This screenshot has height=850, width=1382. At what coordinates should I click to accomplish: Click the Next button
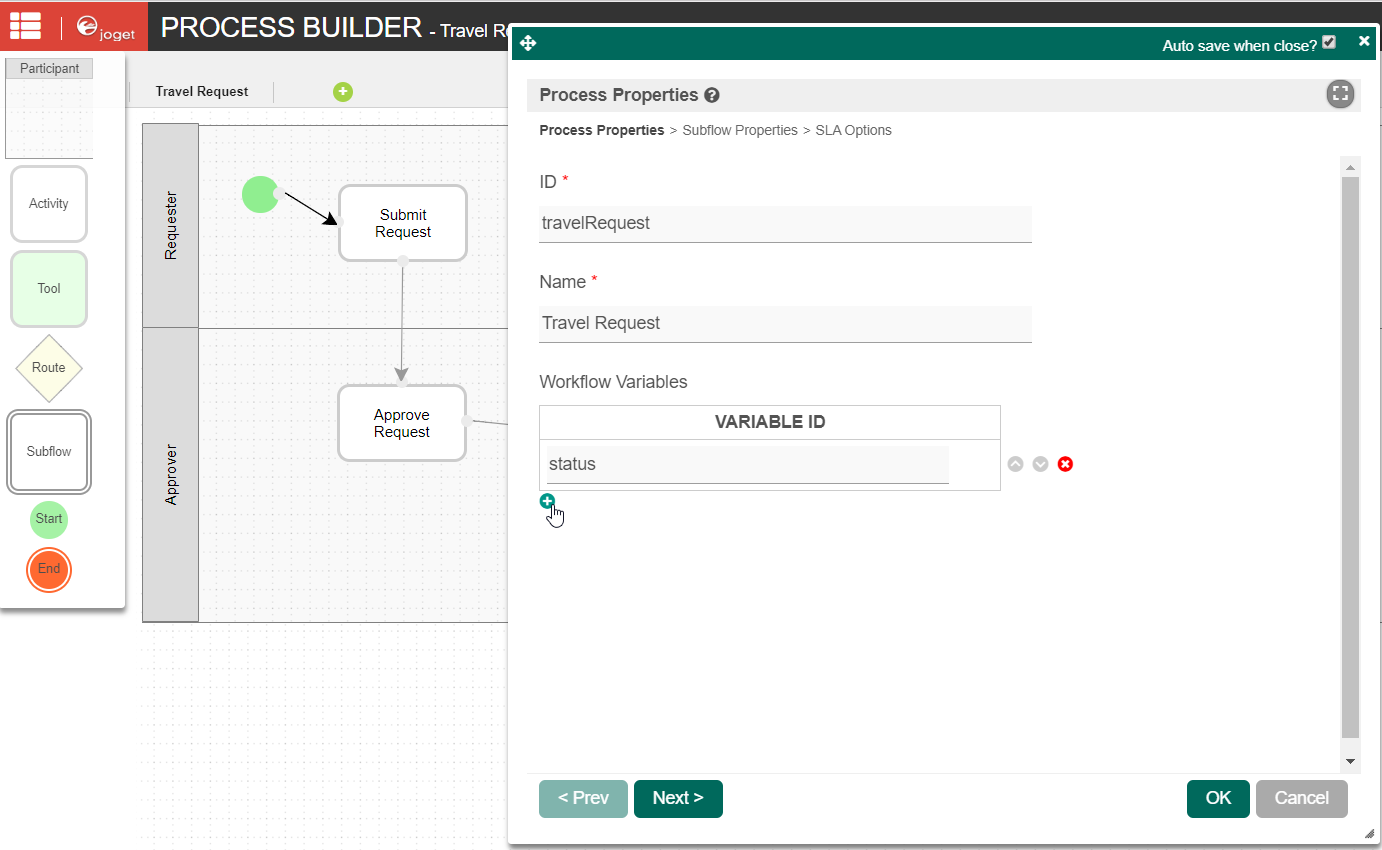(x=678, y=798)
